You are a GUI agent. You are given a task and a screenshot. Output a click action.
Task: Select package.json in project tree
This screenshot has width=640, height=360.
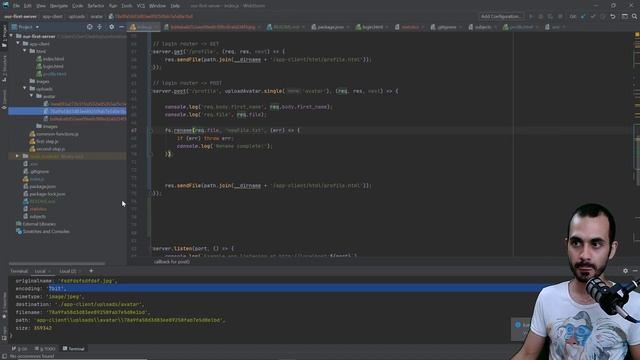click(x=42, y=187)
